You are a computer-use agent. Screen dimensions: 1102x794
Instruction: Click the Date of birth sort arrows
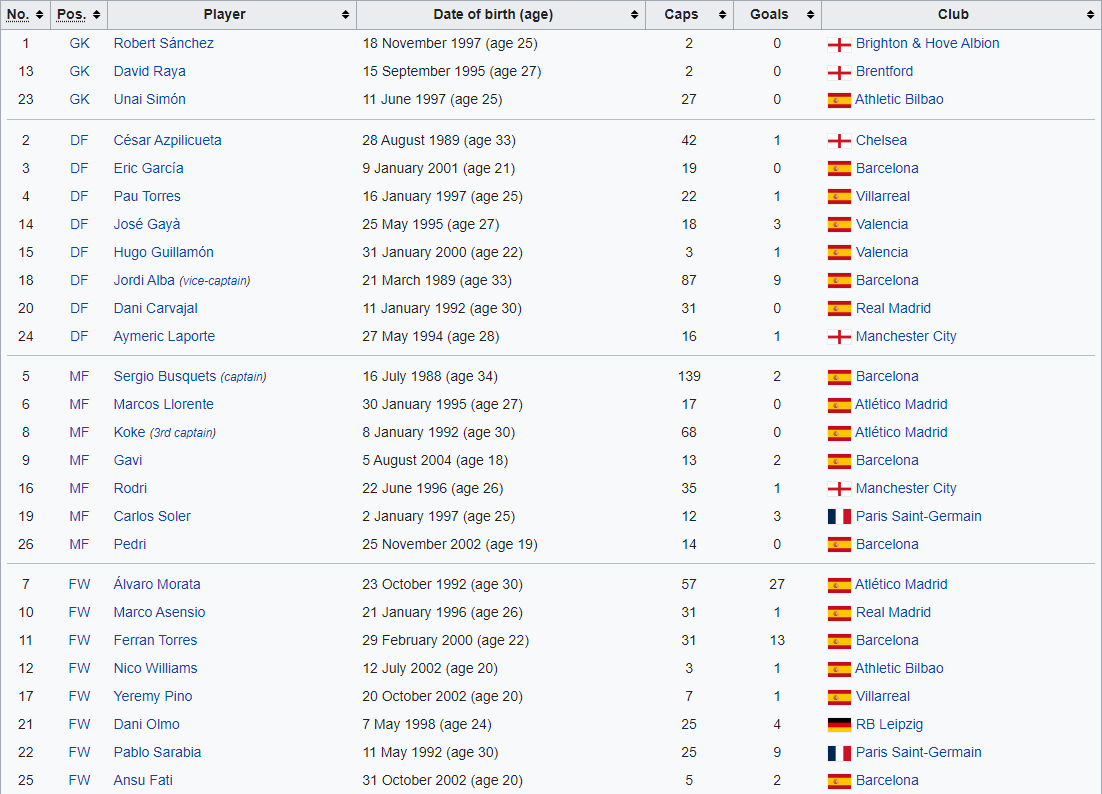[x=635, y=15]
